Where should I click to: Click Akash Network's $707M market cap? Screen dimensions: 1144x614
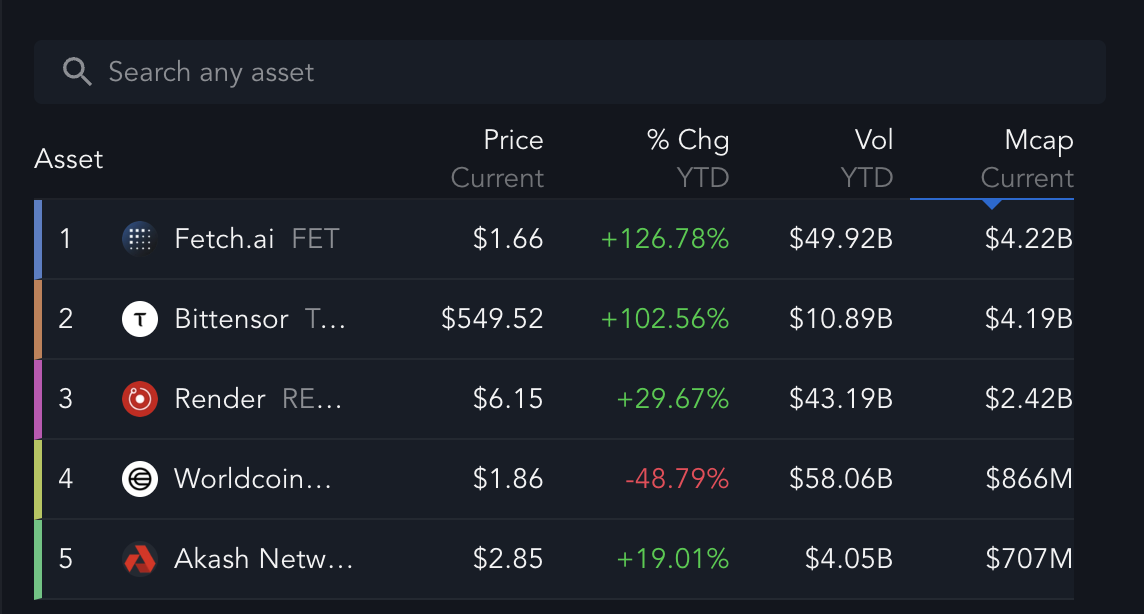point(1029,559)
